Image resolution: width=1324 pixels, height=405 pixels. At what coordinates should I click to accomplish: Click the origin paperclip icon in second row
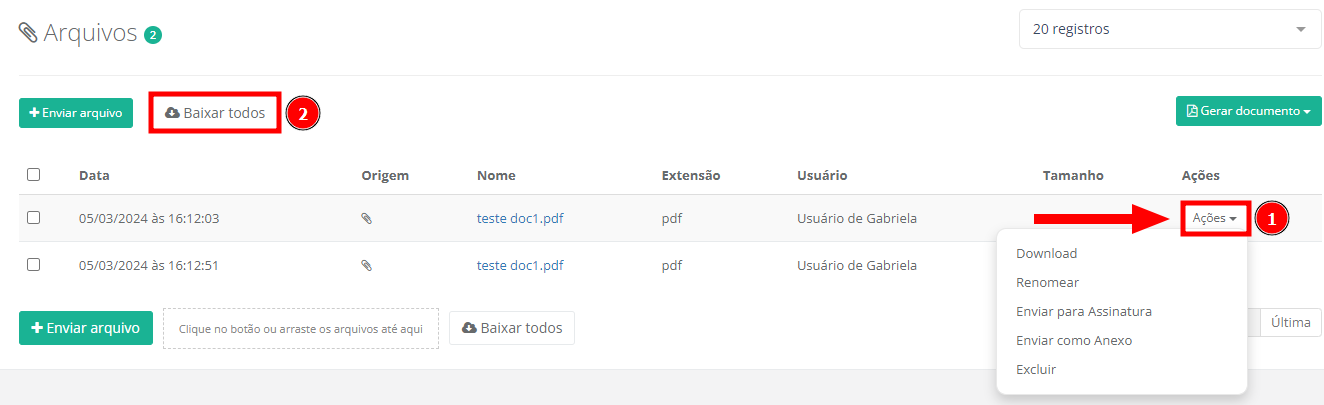pyautogui.click(x=366, y=266)
